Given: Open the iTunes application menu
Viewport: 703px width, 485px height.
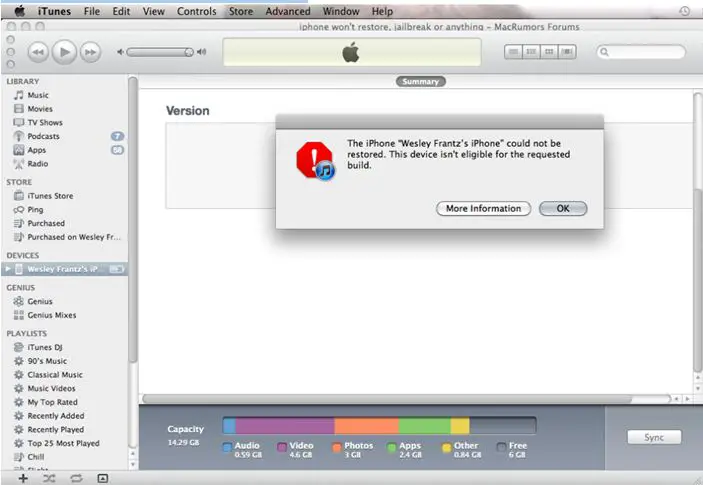Looking at the screenshot, I should coord(54,11).
